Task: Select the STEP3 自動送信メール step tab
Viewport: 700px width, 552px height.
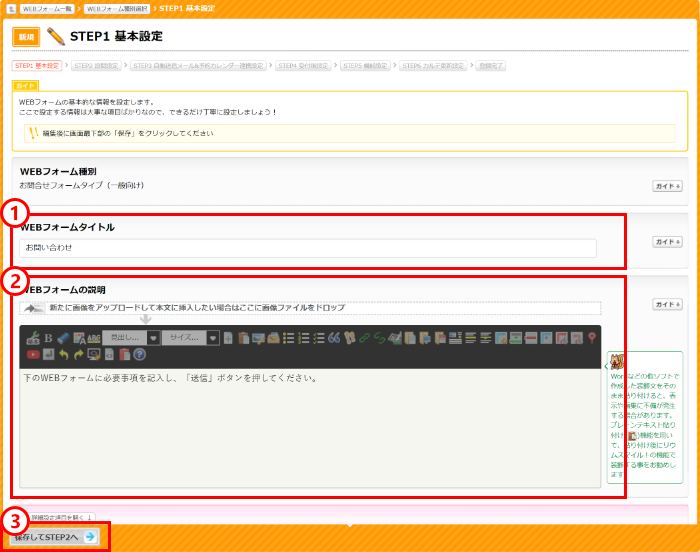Action: tap(198, 66)
